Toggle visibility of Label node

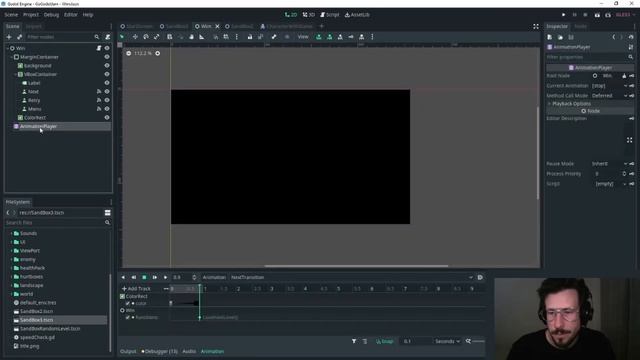coord(107,83)
